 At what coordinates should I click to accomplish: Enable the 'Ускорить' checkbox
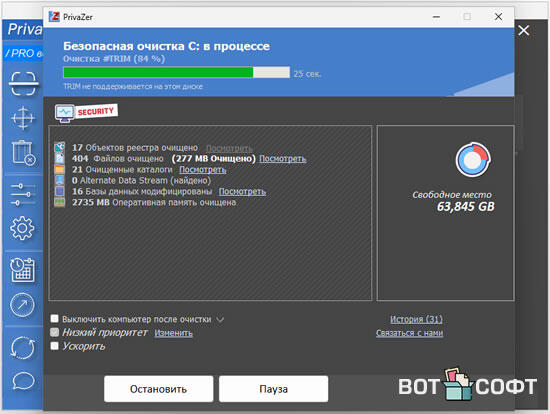54,346
